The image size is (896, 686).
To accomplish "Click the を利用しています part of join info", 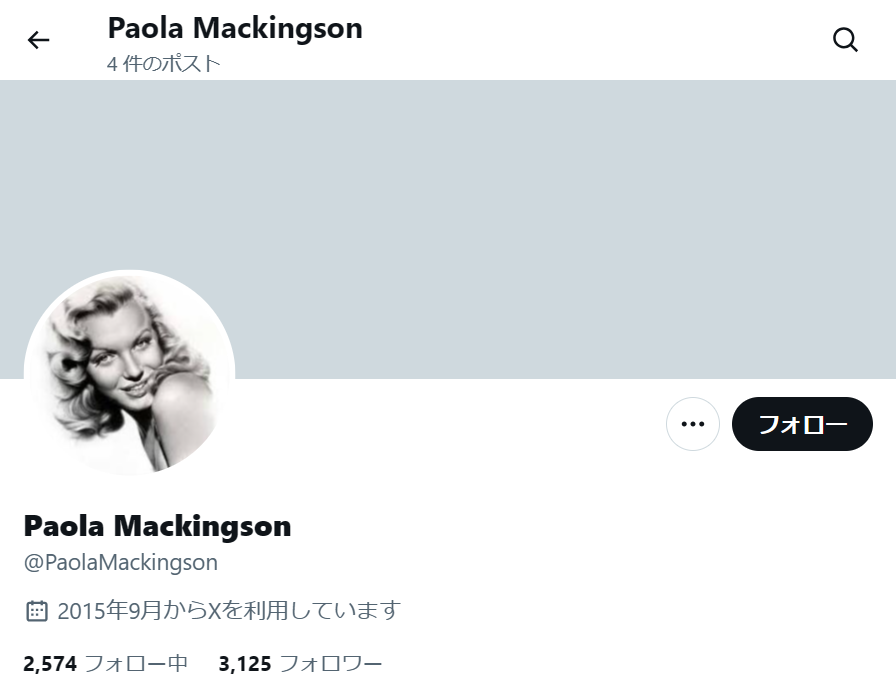I will coord(311,611).
